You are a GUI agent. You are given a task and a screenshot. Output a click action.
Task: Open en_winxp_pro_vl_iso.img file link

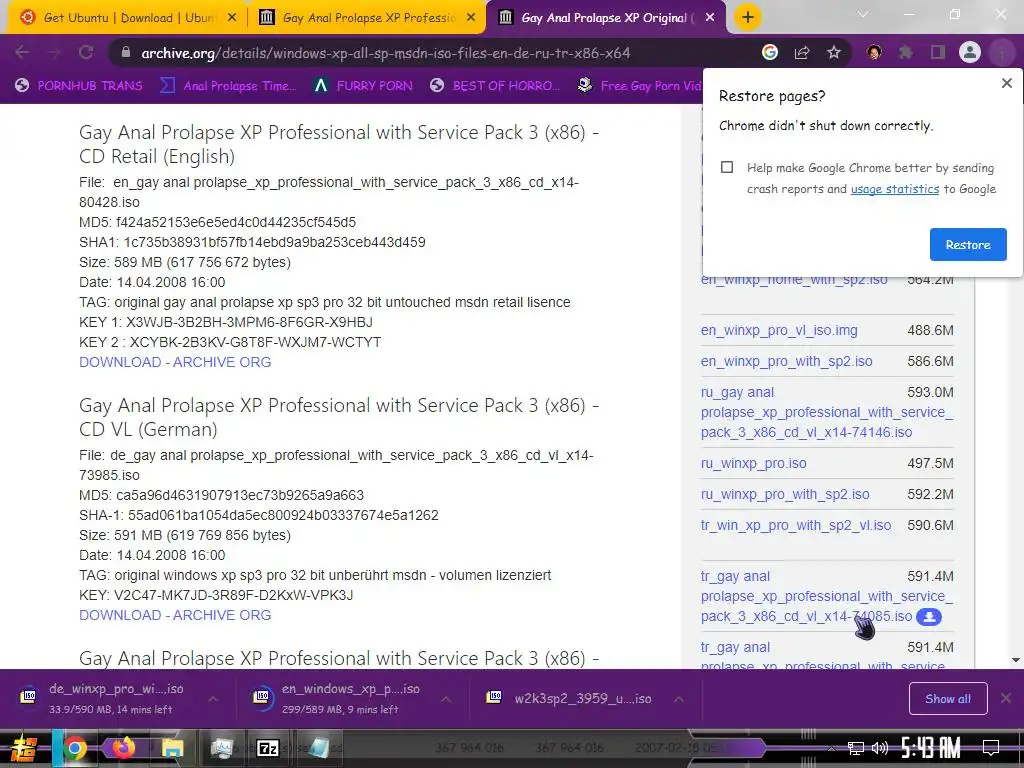pos(779,330)
